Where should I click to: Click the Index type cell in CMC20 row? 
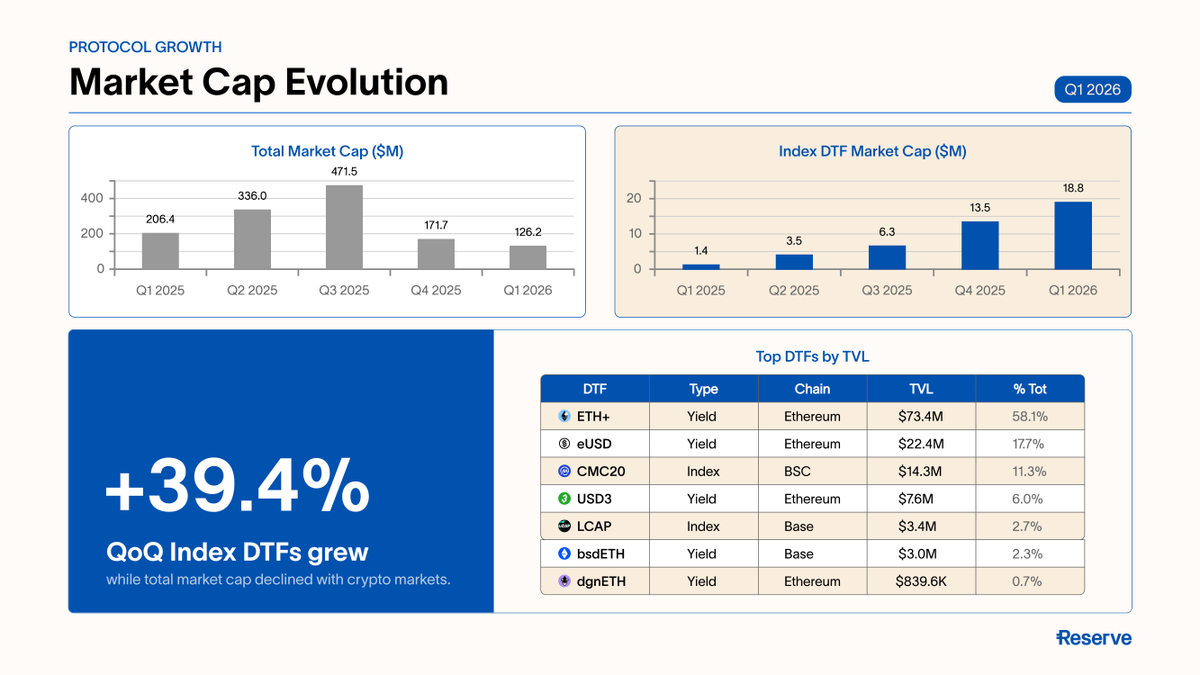704,471
